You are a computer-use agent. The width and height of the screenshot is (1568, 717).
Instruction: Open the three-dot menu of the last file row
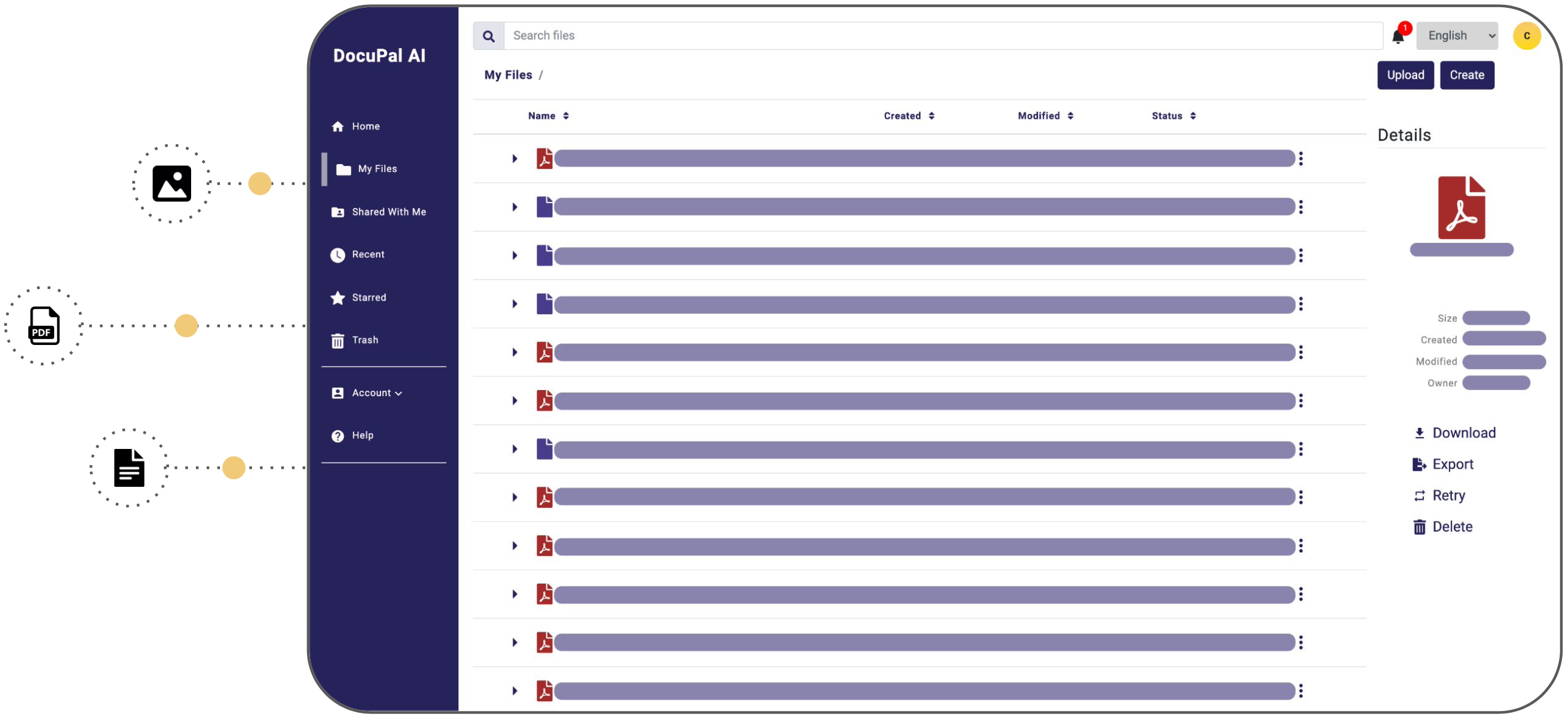point(1301,691)
